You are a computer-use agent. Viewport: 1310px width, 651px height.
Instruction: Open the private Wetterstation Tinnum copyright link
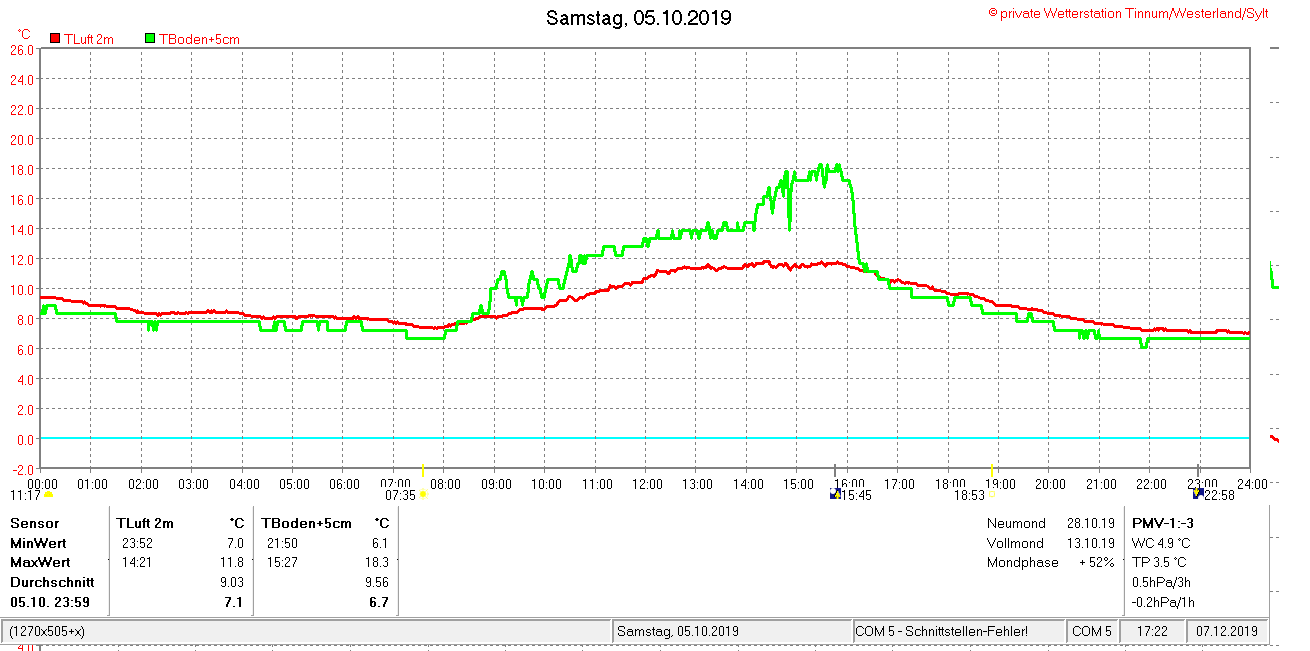(x=1143, y=13)
